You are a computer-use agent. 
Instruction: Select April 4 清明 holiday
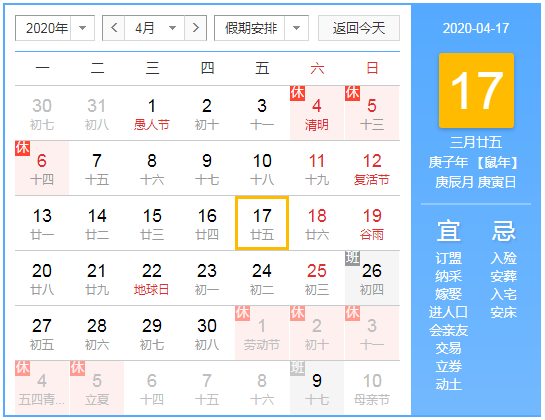coord(317,113)
